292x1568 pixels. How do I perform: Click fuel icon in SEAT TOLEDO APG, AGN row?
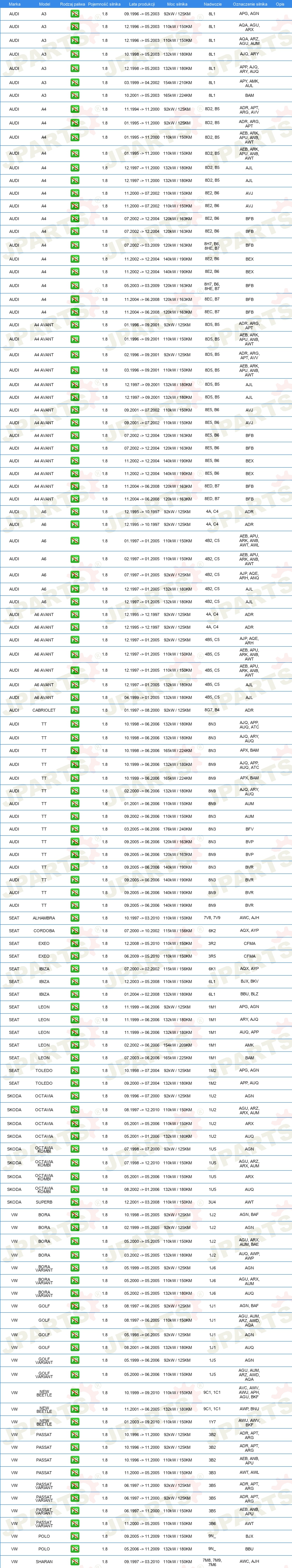point(74,1070)
